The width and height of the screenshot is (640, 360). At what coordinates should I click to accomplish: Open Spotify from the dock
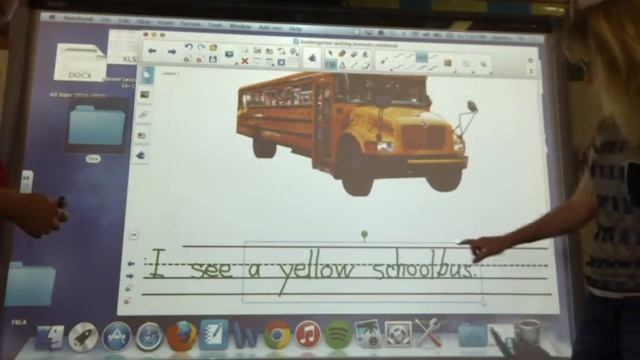(338, 335)
